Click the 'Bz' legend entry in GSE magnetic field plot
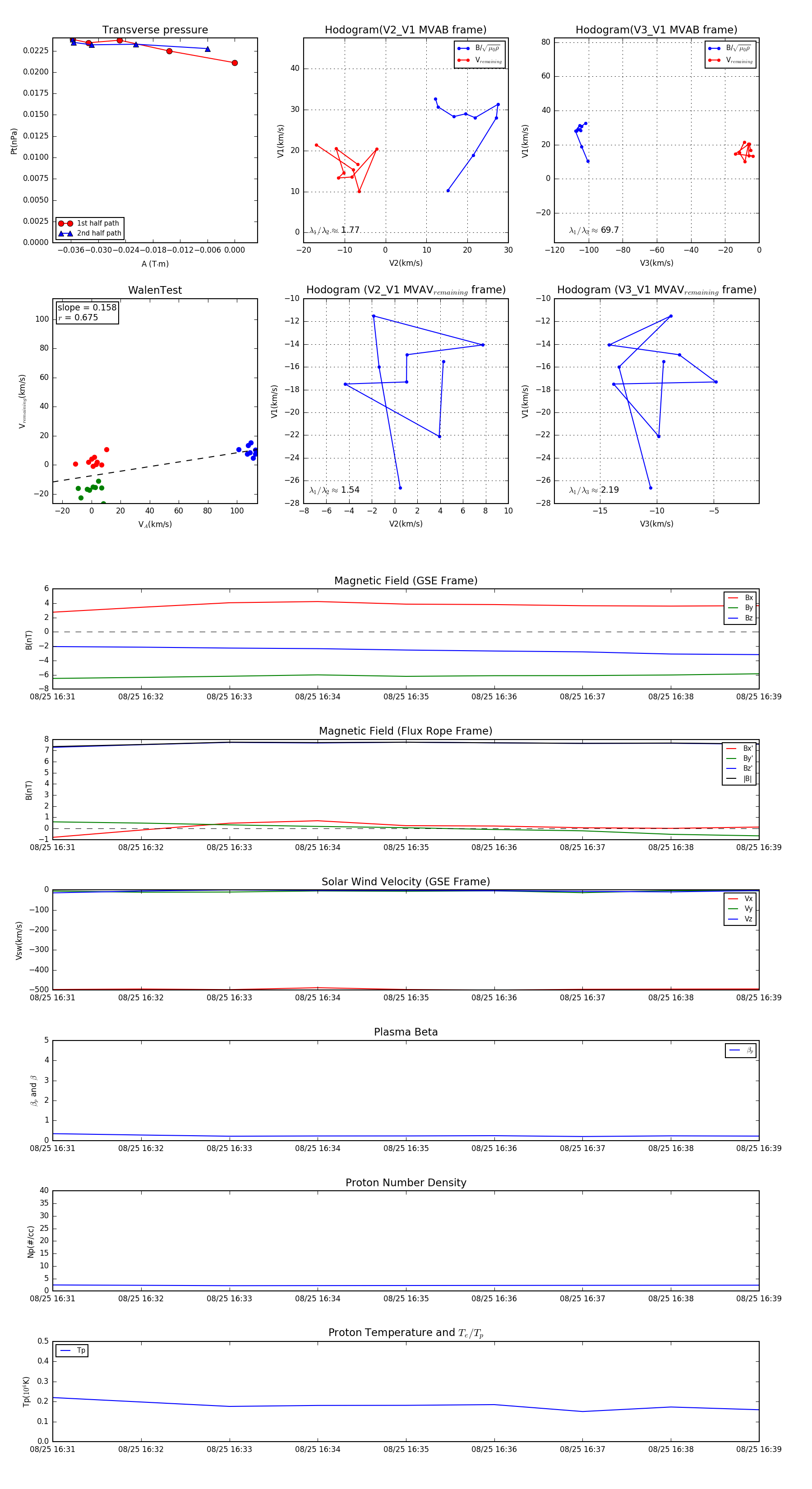Image resolution: width=812 pixels, height=1489 pixels. coord(740,618)
